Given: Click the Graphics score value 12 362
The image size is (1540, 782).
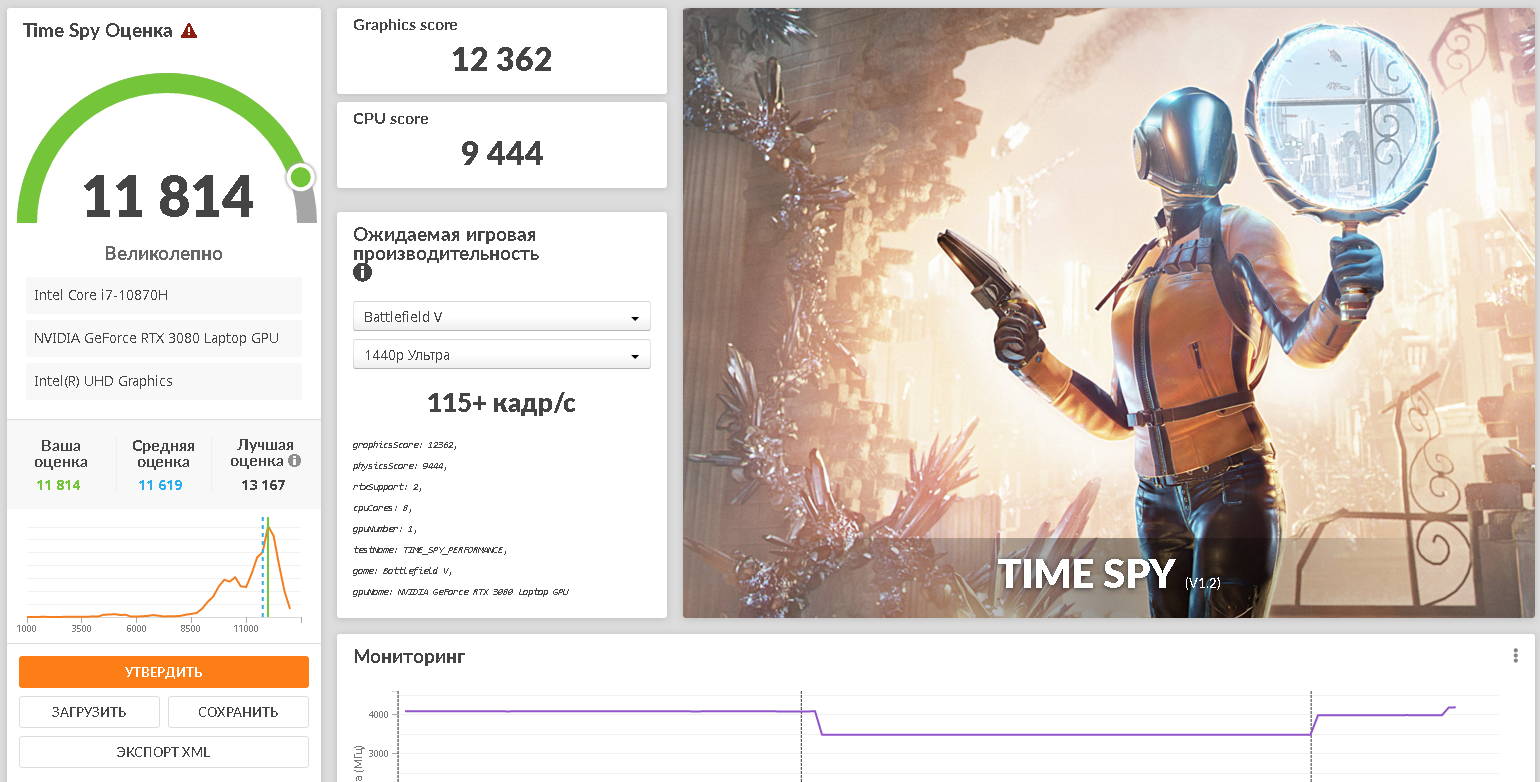Looking at the screenshot, I should [x=502, y=59].
